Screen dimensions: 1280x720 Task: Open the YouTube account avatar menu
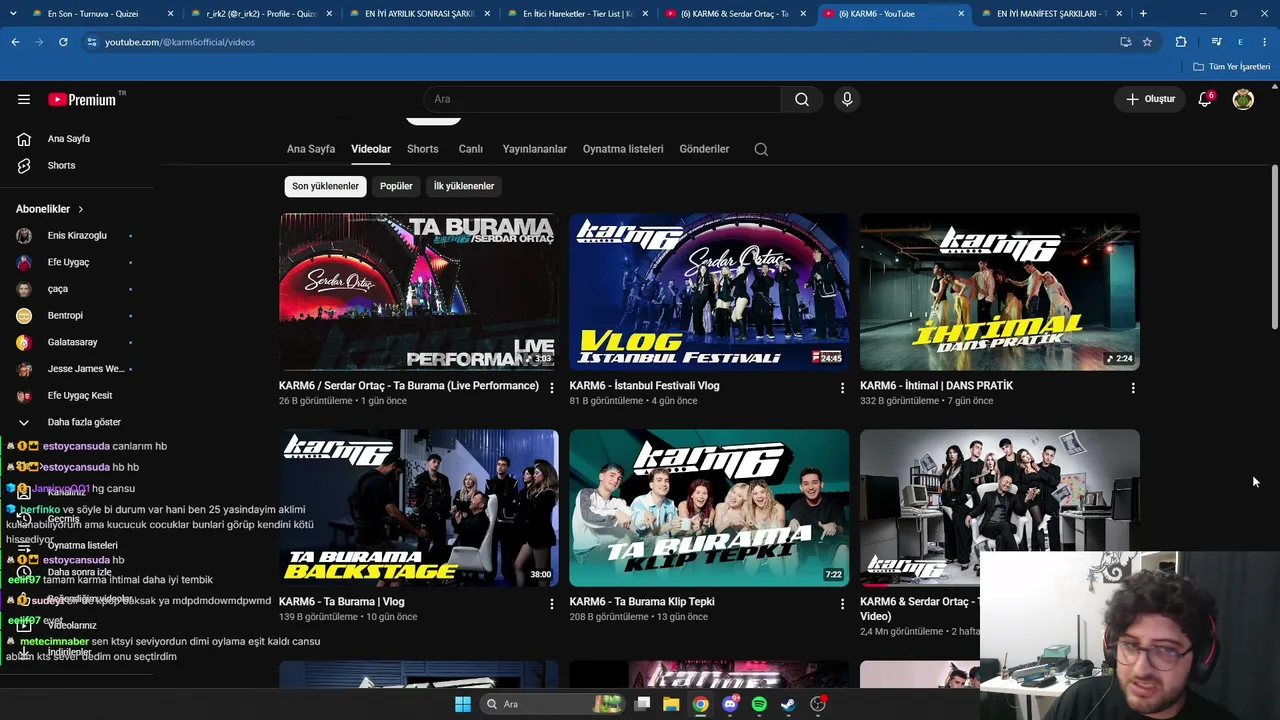[x=1243, y=99]
